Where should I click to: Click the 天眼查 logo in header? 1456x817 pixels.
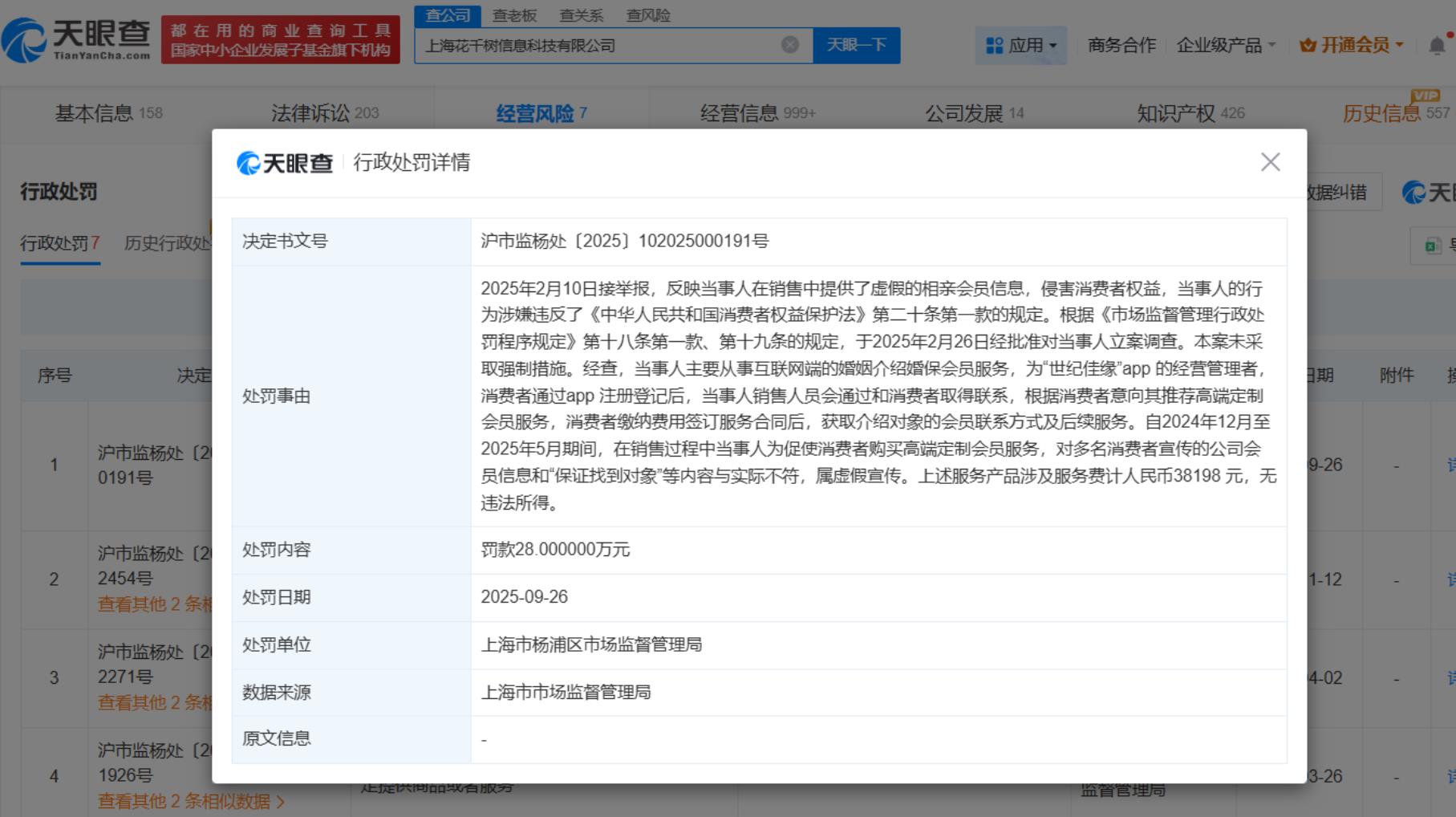click(77, 39)
